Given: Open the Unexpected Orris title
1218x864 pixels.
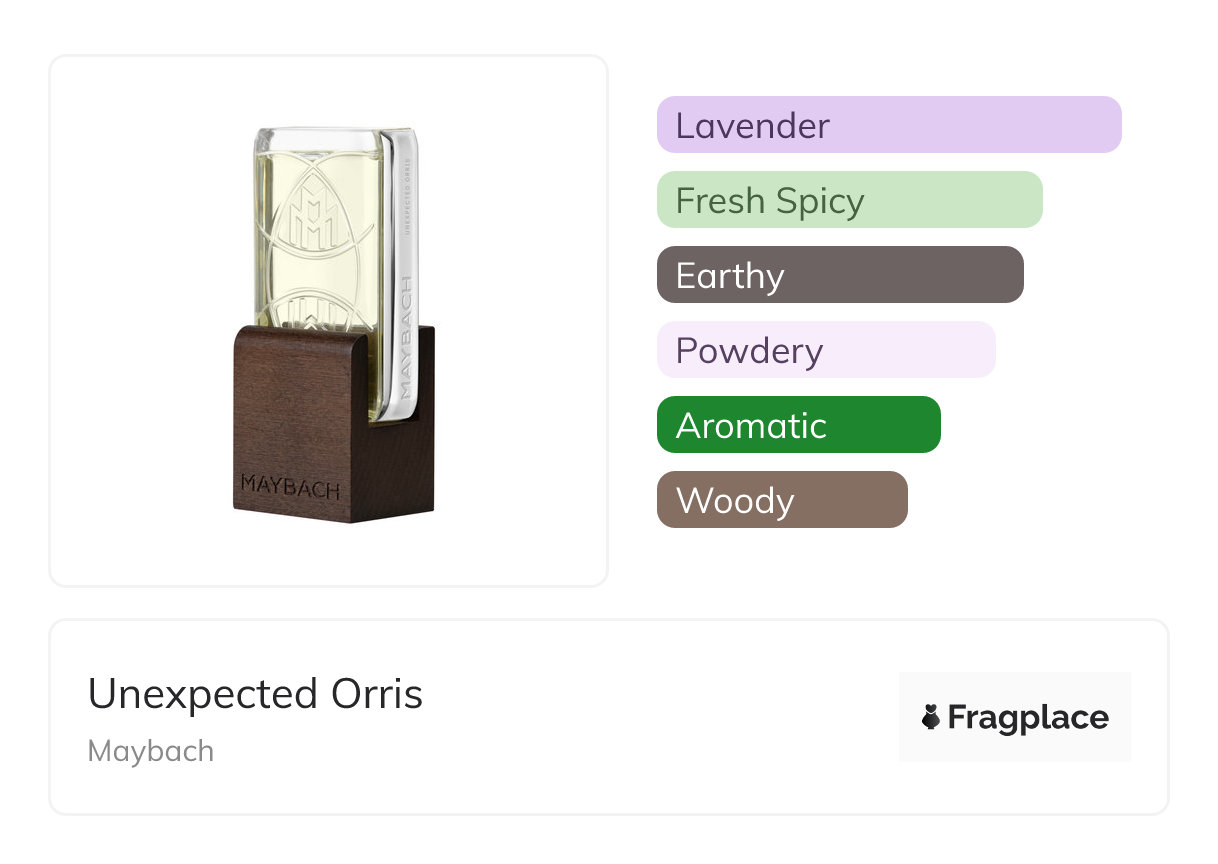Looking at the screenshot, I should (x=255, y=694).
